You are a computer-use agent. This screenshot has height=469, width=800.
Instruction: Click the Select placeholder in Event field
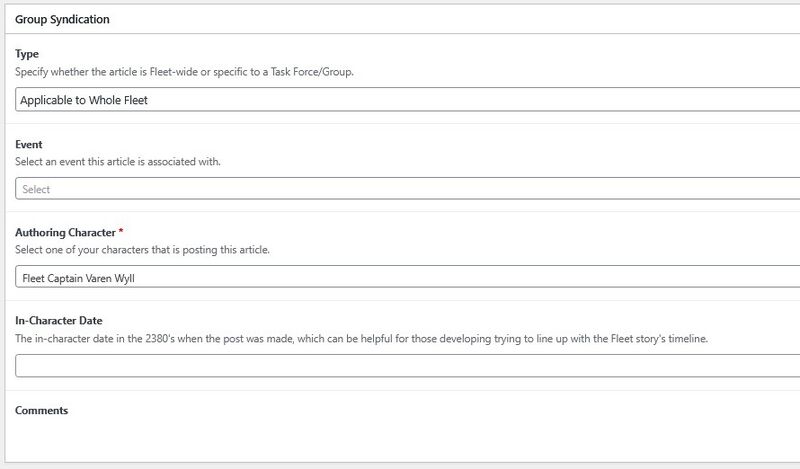[36, 189]
